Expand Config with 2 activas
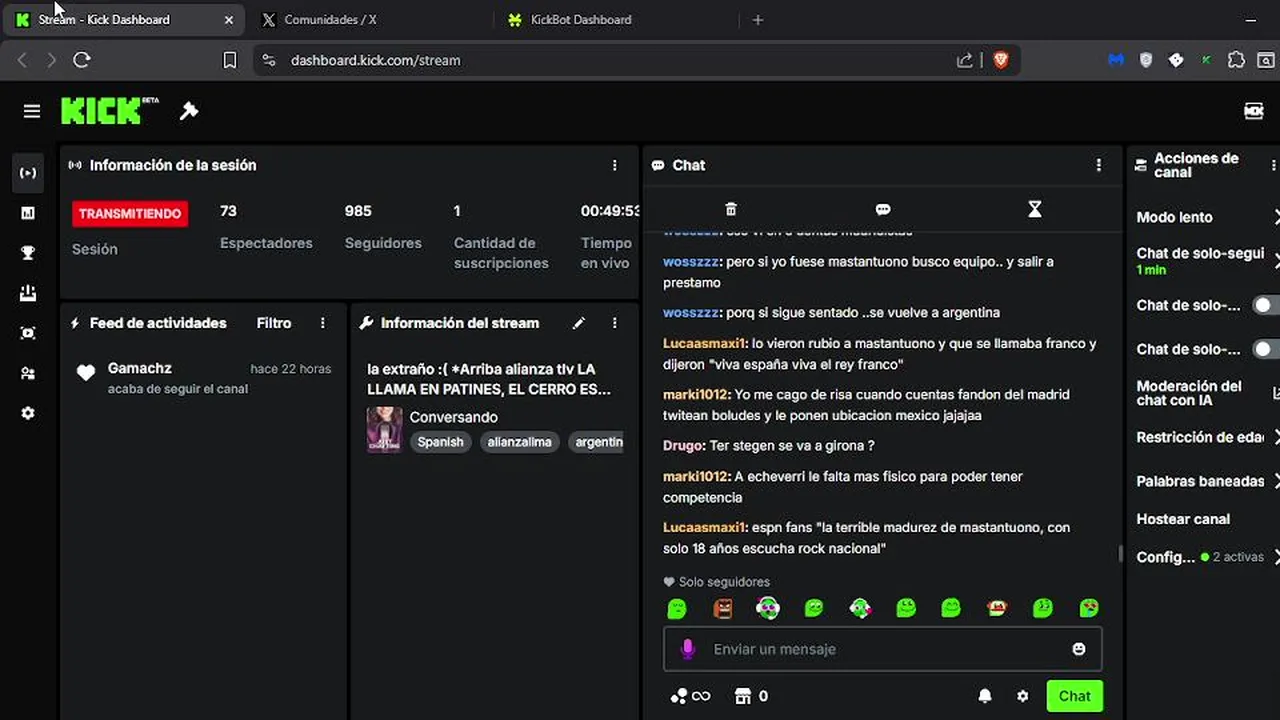This screenshot has height=720, width=1280. click(1207, 557)
